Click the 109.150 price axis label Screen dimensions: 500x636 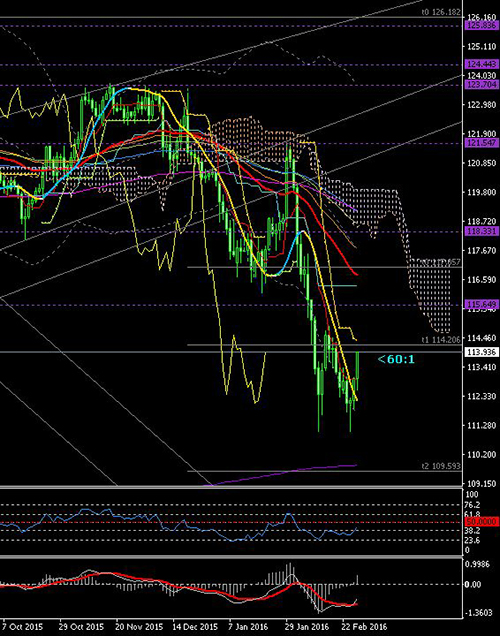(x=482, y=484)
